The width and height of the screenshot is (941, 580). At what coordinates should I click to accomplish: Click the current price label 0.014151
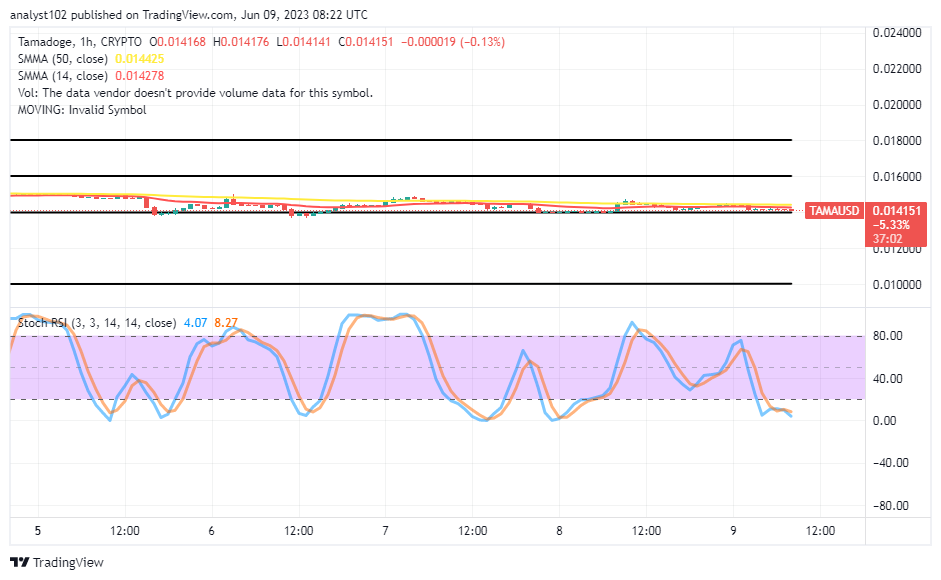(x=897, y=211)
